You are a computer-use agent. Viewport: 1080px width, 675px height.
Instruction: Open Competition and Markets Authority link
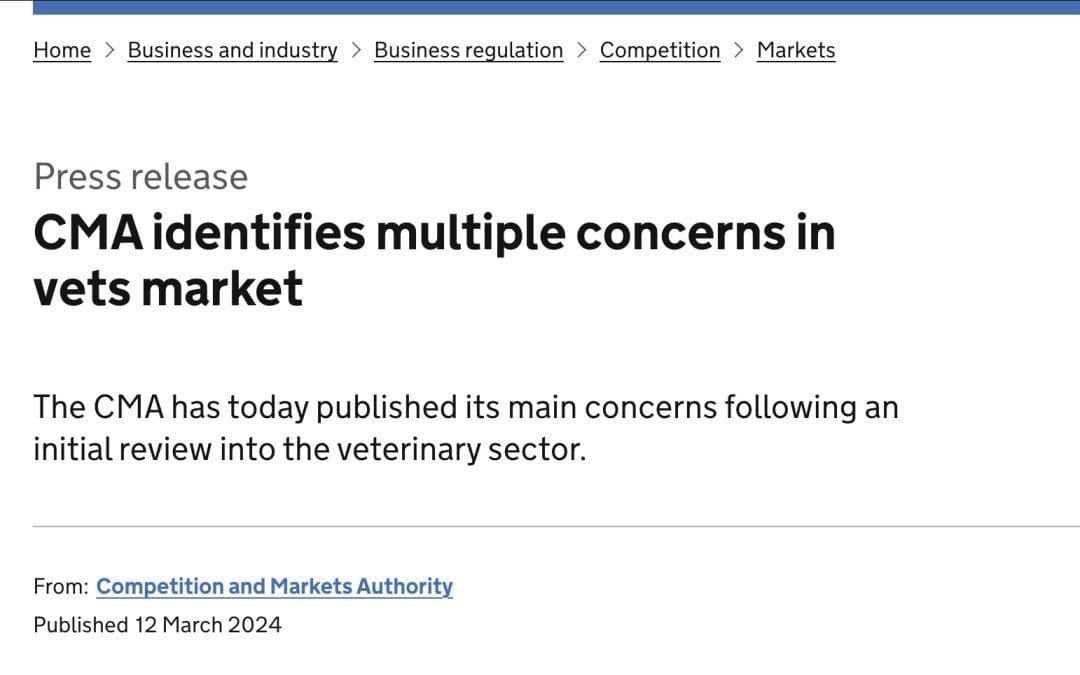pos(274,586)
